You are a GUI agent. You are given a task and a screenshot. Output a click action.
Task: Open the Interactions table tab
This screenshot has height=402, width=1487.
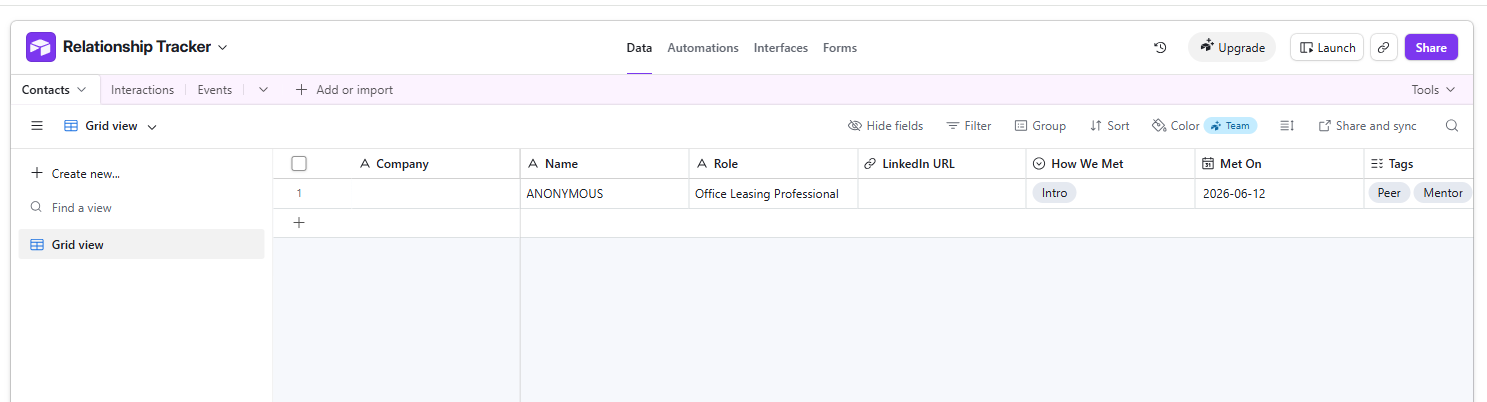[142, 89]
